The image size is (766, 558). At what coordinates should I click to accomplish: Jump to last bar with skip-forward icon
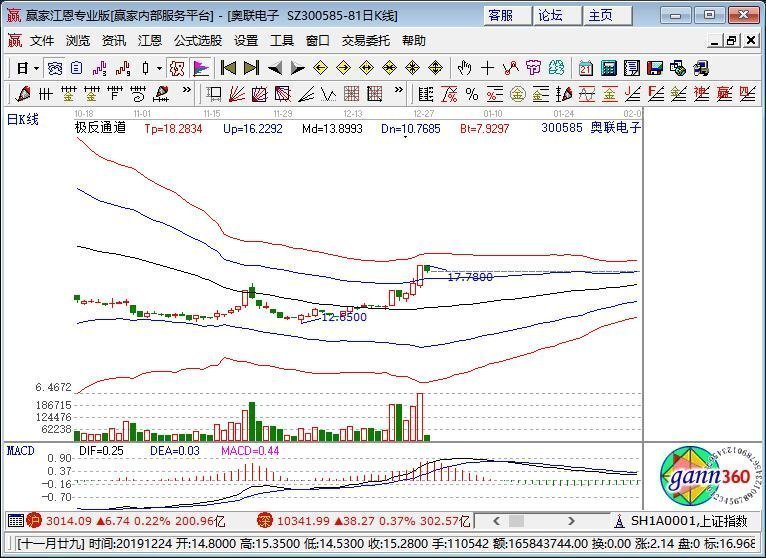[251, 68]
